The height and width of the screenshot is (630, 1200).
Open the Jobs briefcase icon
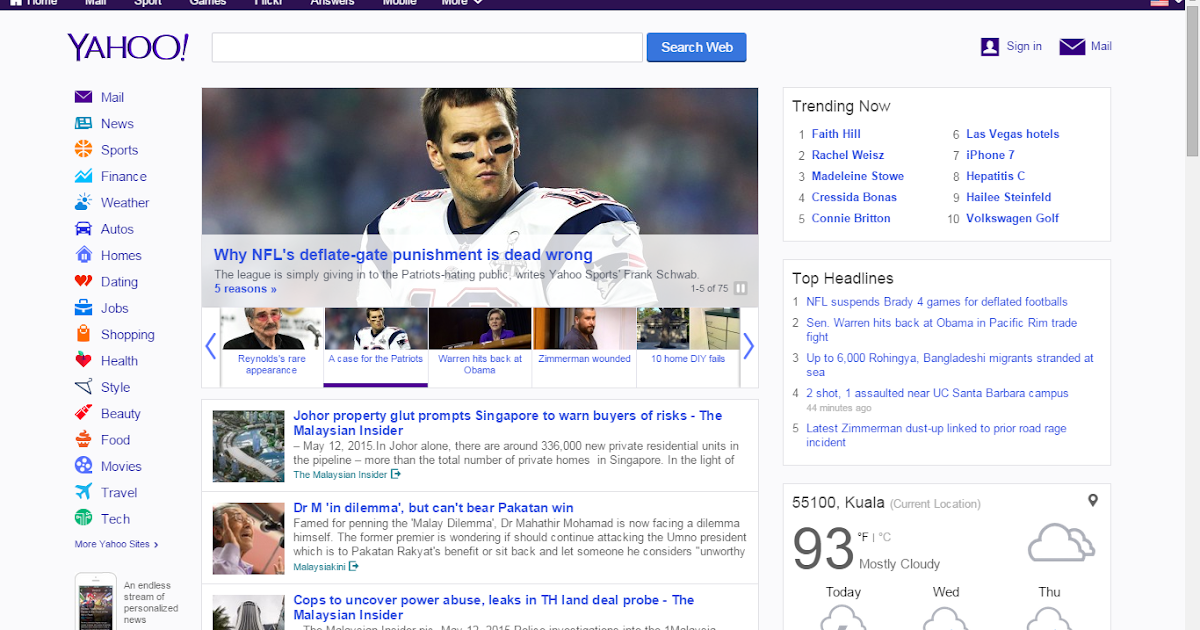tap(83, 308)
